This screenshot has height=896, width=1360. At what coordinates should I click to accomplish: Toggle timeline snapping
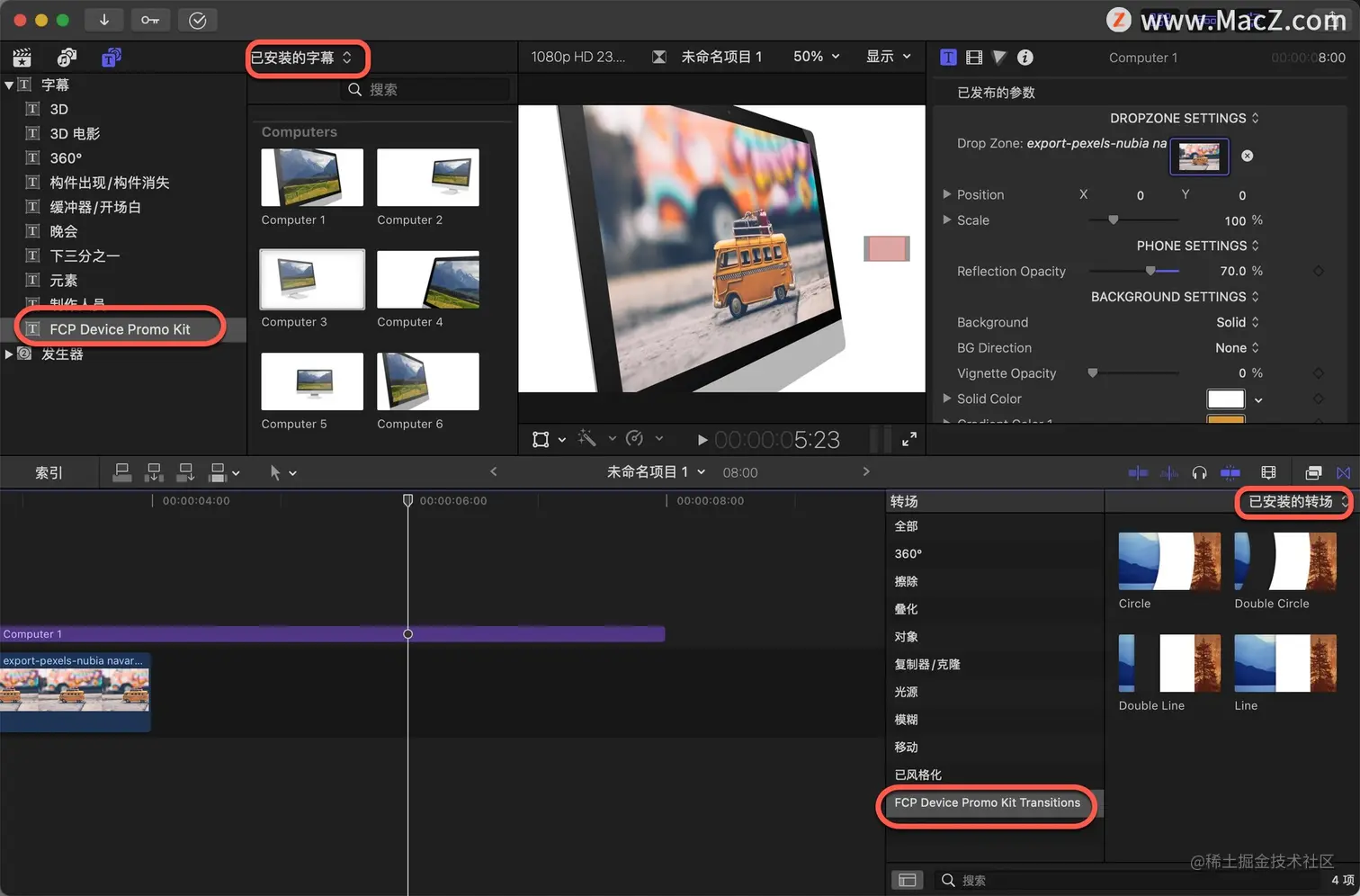tap(1230, 472)
